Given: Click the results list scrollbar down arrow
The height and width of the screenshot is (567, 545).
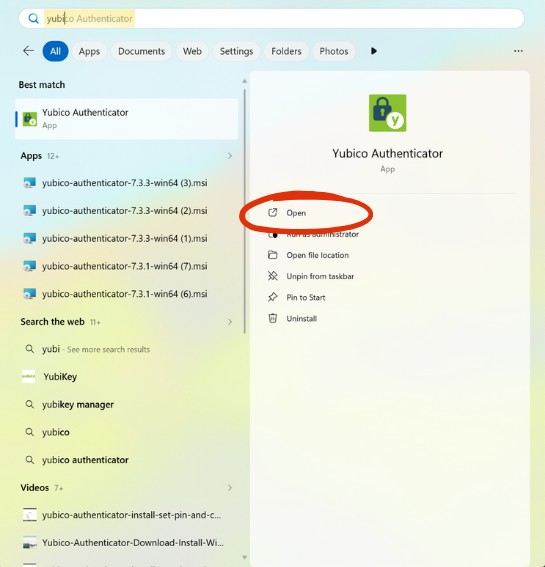Looking at the screenshot, I should click(x=244, y=557).
